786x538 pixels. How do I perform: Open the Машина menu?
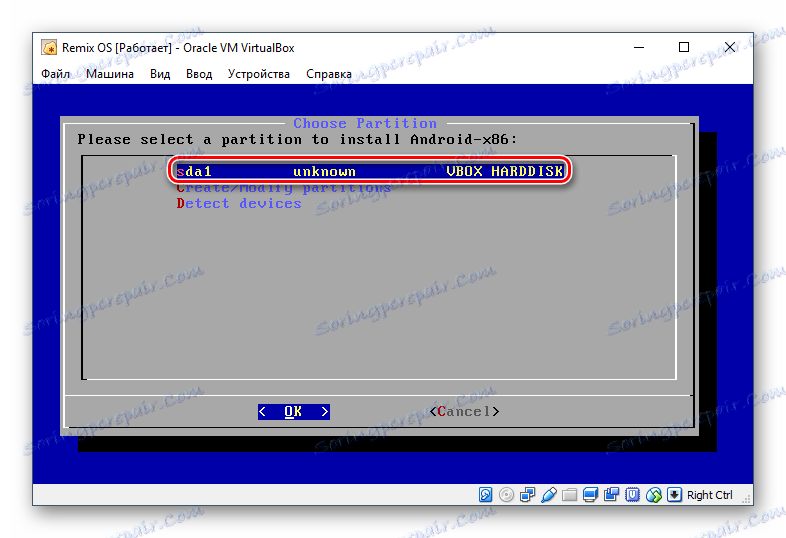pos(110,74)
